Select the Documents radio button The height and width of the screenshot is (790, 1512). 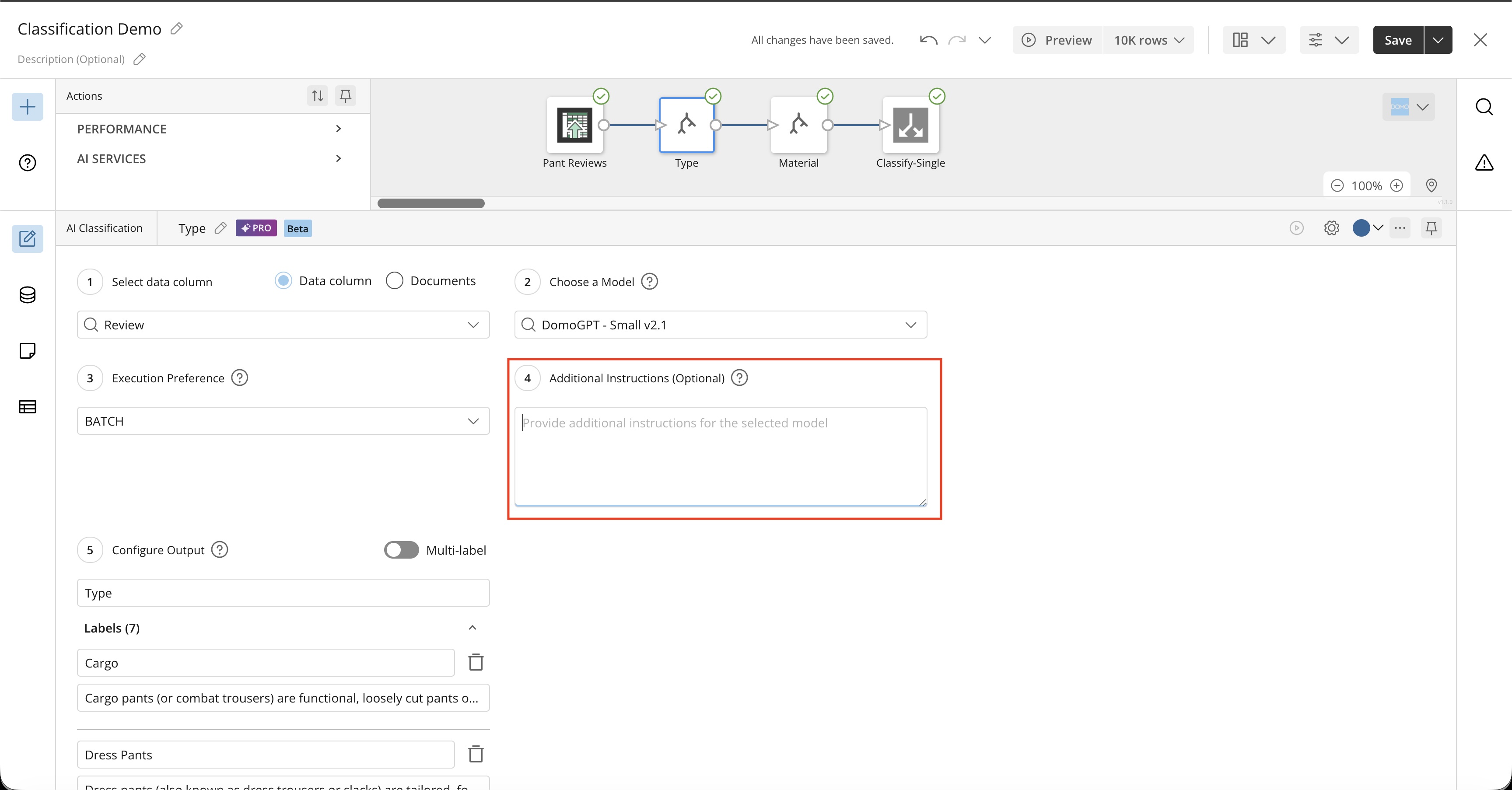(x=395, y=280)
